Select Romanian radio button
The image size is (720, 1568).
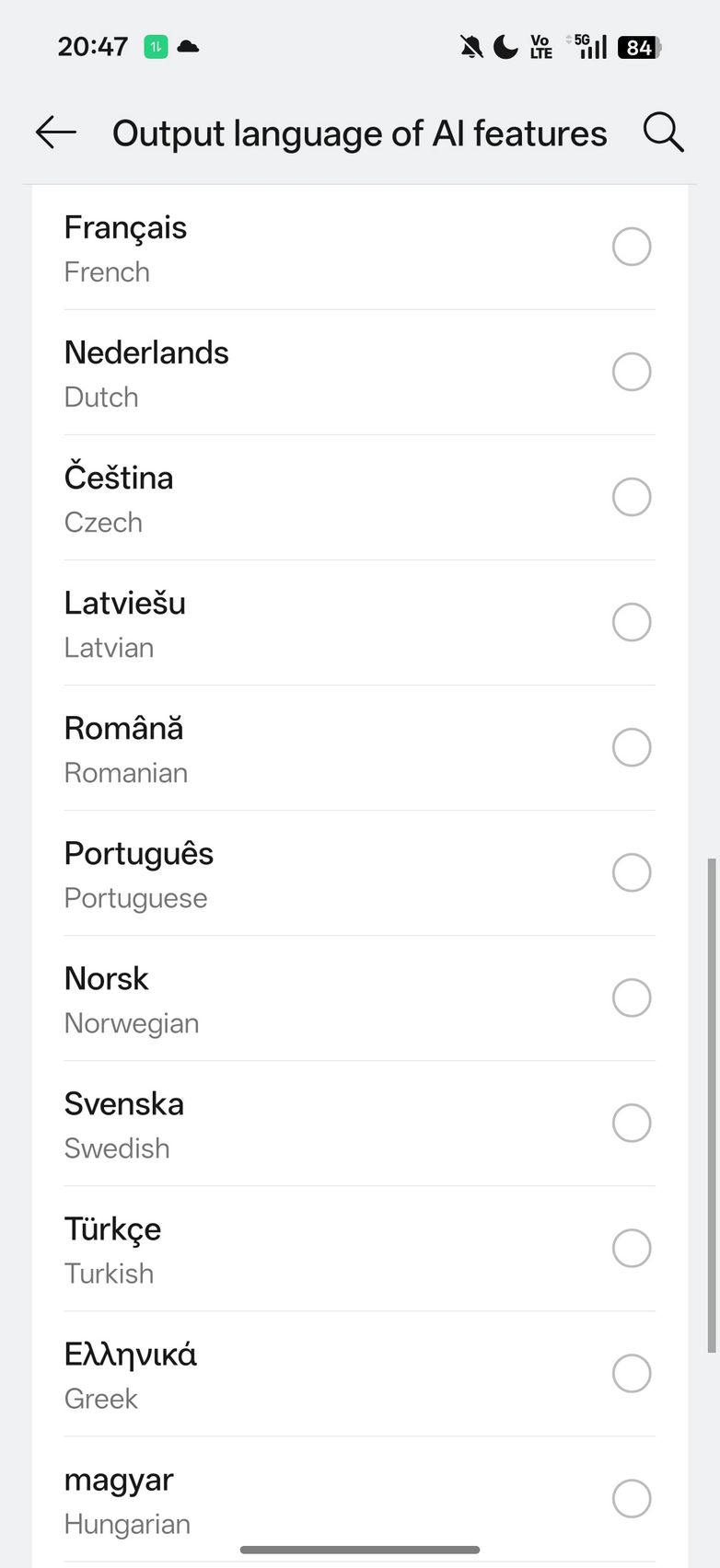(x=632, y=747)
